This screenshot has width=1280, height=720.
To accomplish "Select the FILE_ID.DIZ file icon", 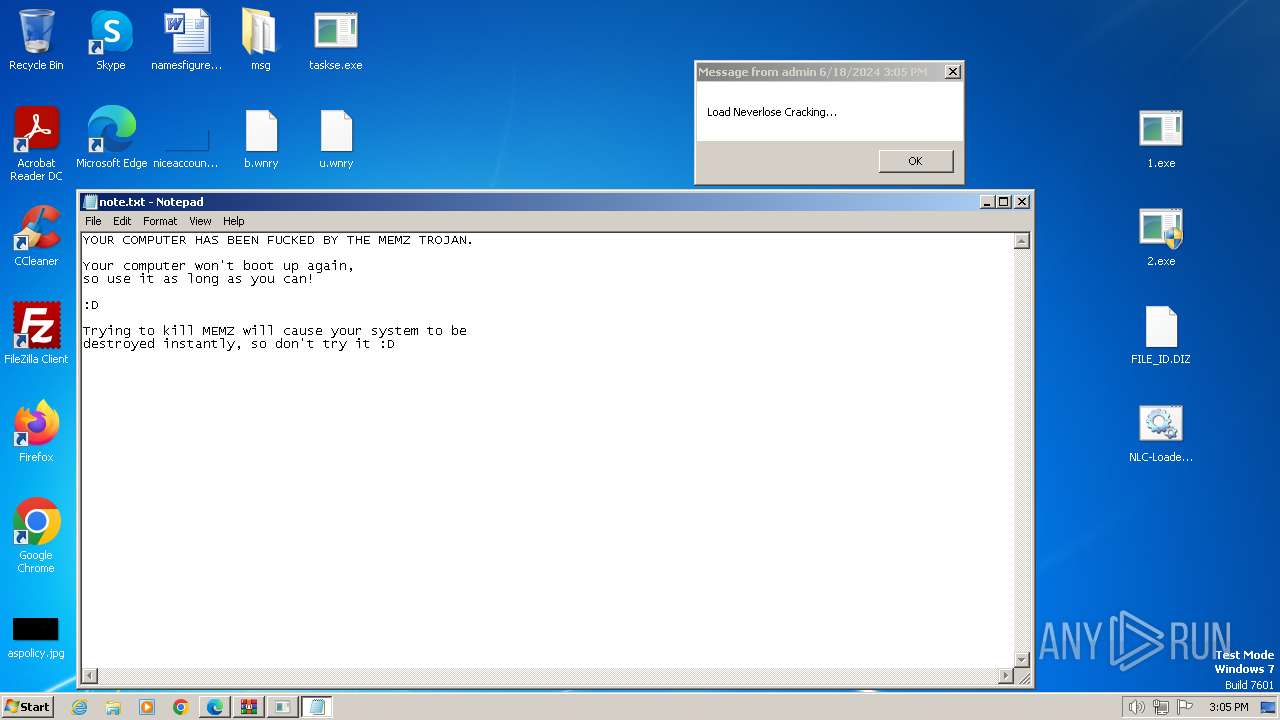I will click(x=1161, y=334).
